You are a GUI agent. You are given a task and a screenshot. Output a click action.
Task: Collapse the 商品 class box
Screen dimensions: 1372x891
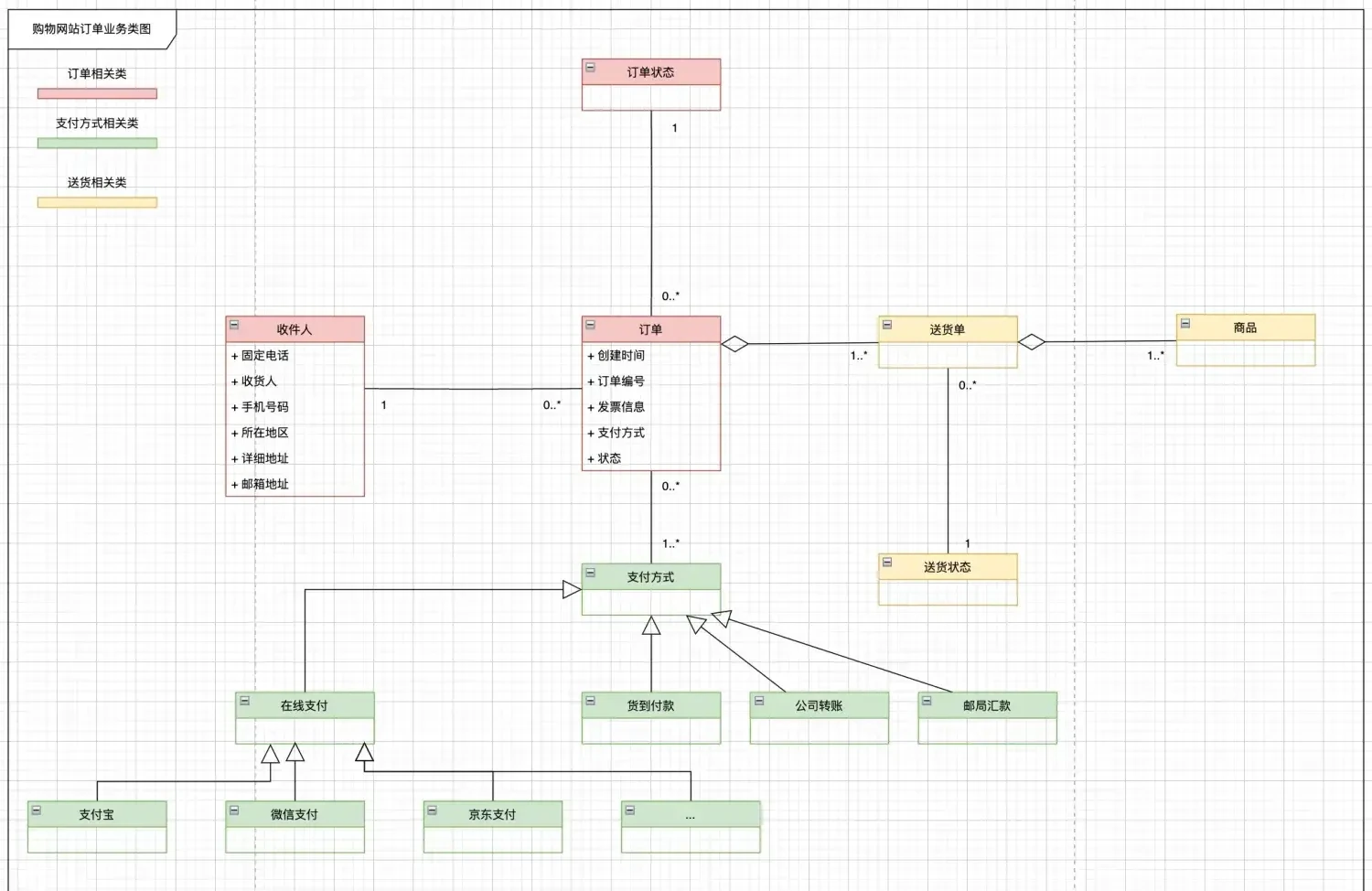coord(1184,323)
